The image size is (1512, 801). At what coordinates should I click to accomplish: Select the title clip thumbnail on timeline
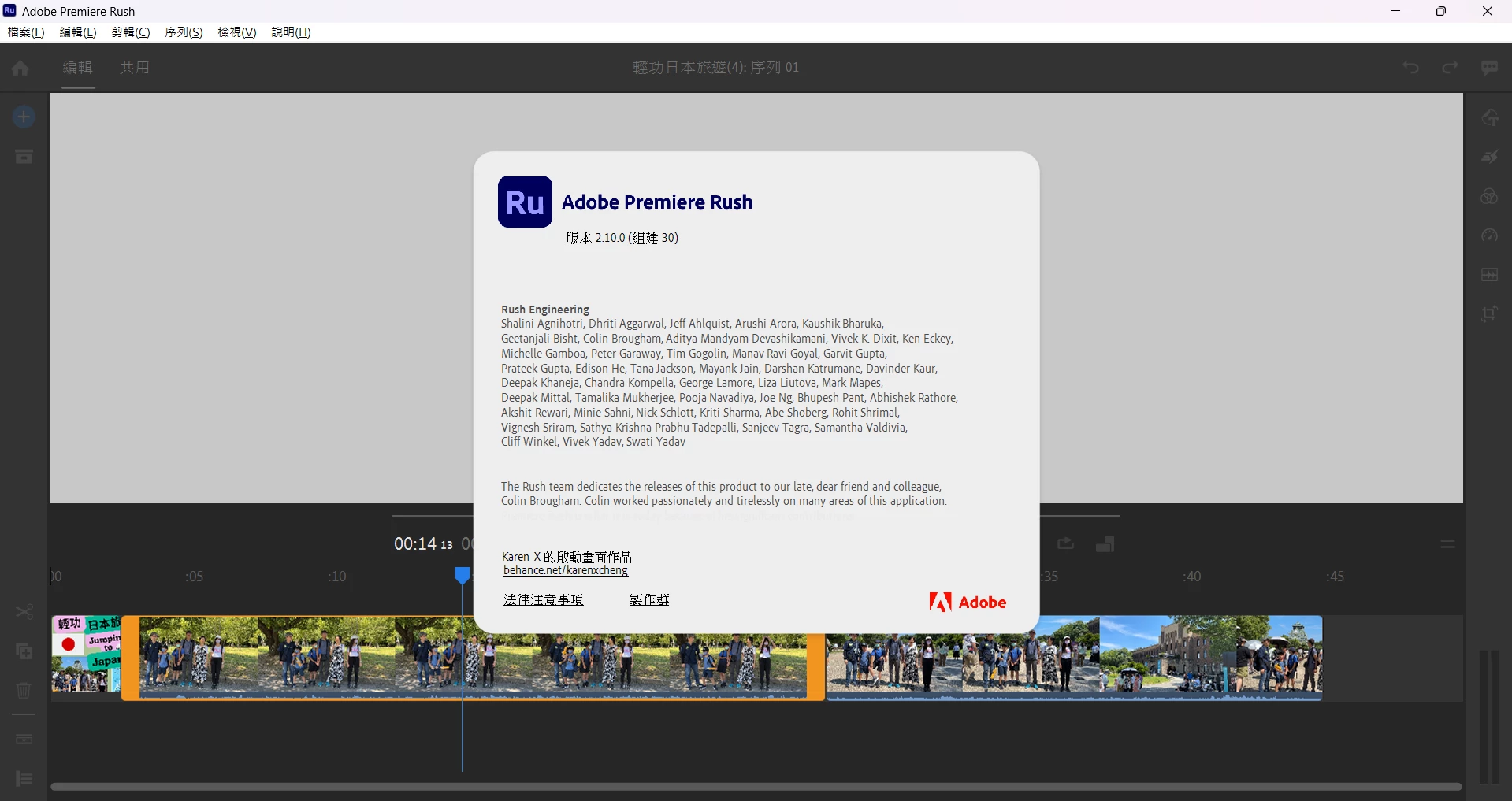pyautogui.click(x=87, y=654)
